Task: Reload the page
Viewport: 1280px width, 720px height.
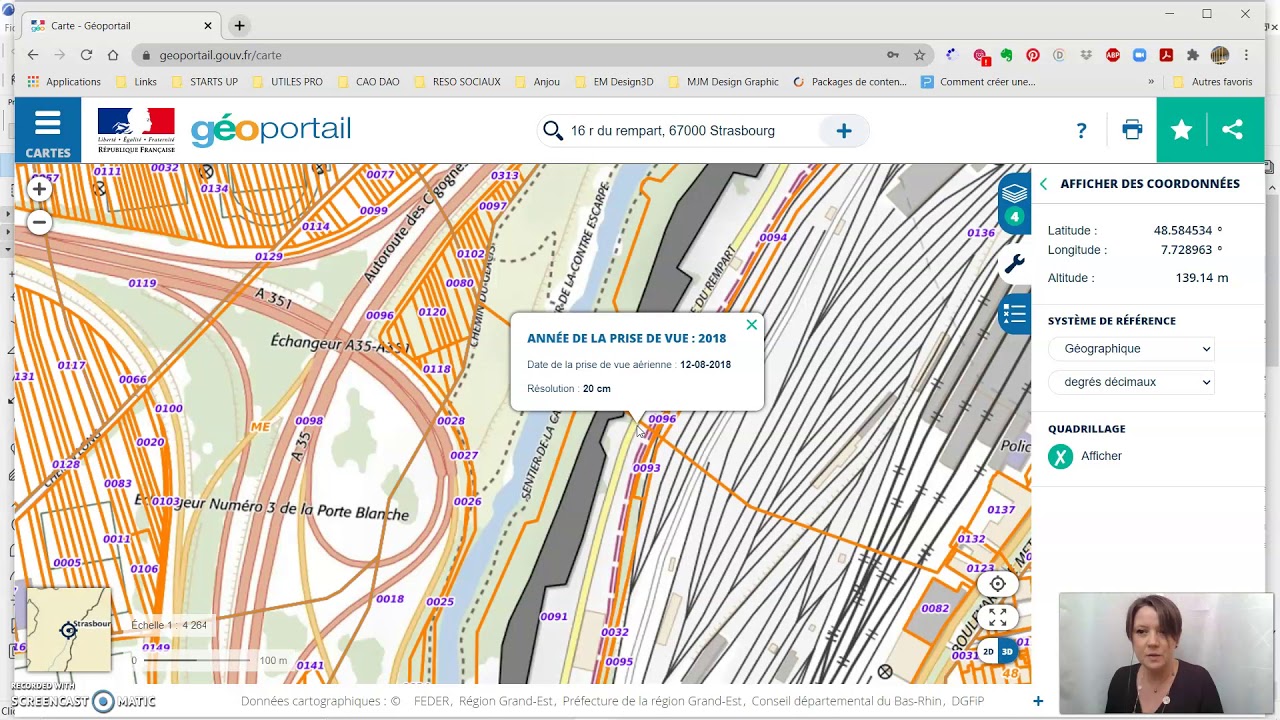Action: click(x=86, y=55)
